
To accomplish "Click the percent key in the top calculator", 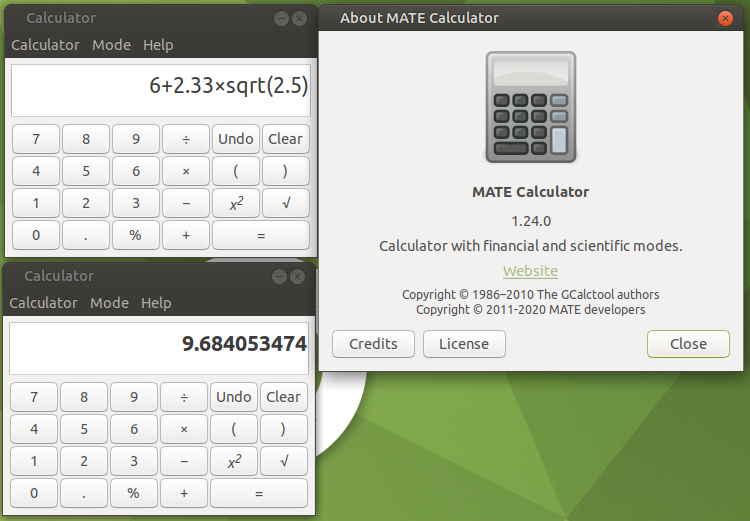I will tap(136, 235).
